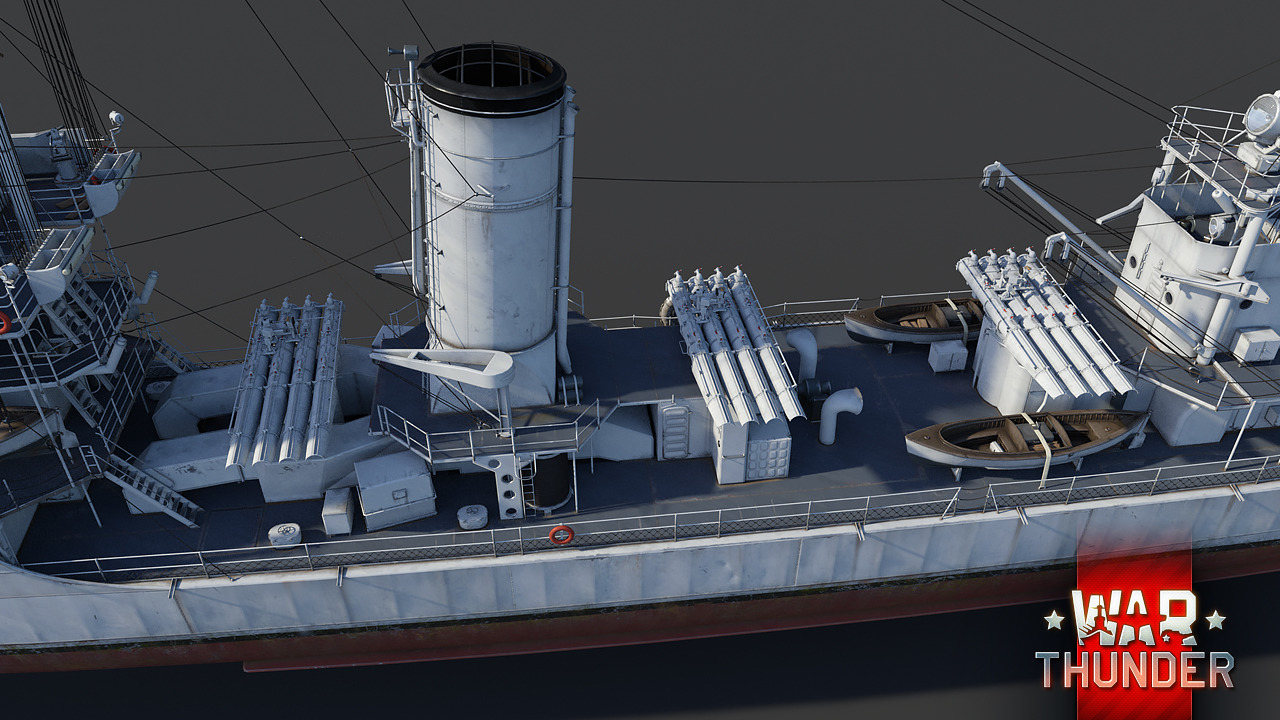Select the wooden boat nearest the railing

tap(1027, 439)
